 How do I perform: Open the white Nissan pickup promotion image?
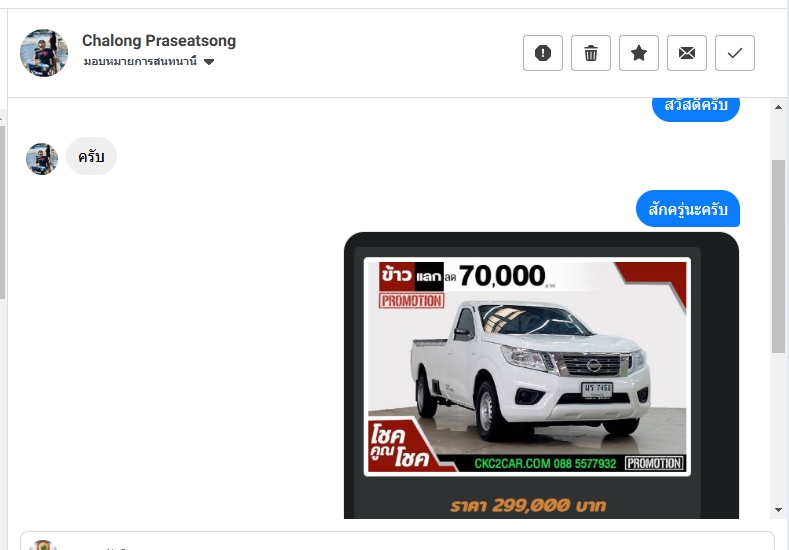pos(527,367)
